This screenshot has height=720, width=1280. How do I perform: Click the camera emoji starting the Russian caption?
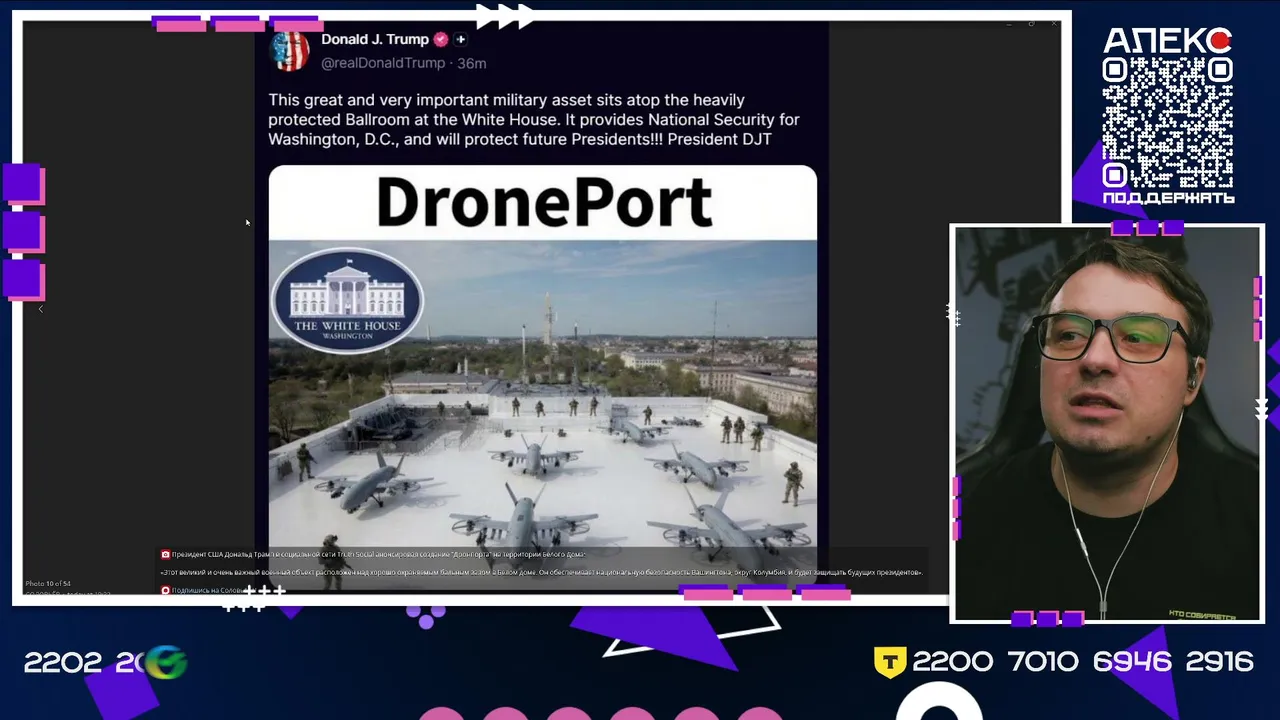tap(166, 554)
